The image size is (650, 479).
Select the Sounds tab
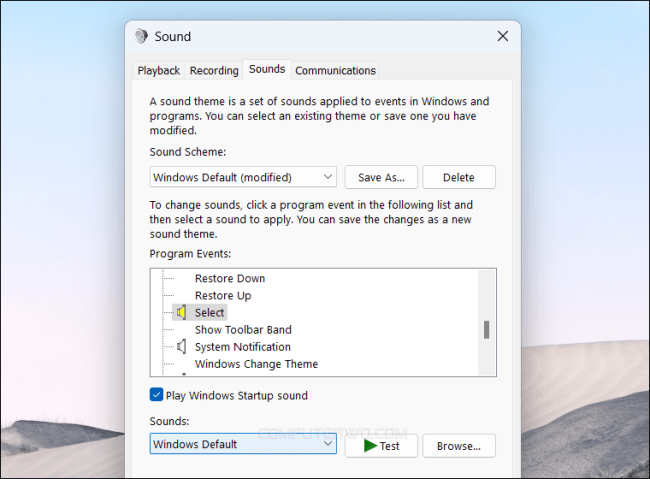pos(267,69)
